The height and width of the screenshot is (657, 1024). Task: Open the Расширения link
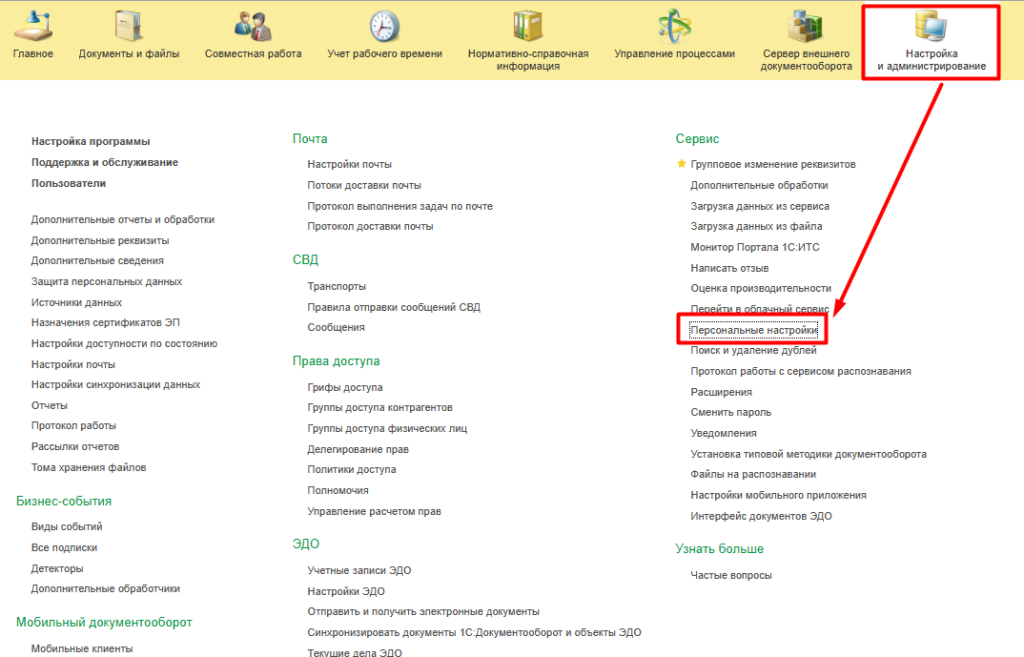(x=721, y=392)
